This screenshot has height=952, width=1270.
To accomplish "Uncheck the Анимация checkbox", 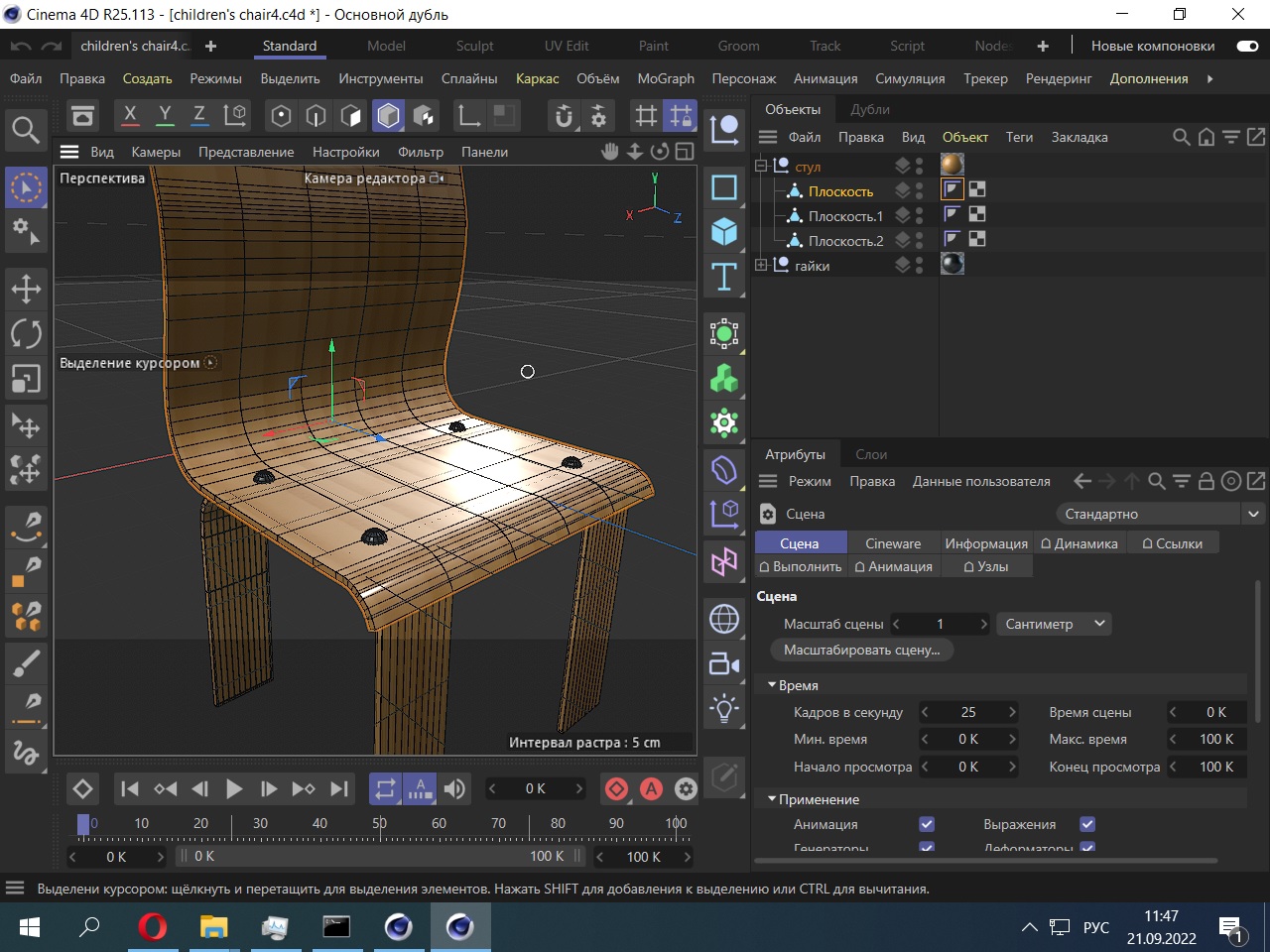I will coord(927,824).
